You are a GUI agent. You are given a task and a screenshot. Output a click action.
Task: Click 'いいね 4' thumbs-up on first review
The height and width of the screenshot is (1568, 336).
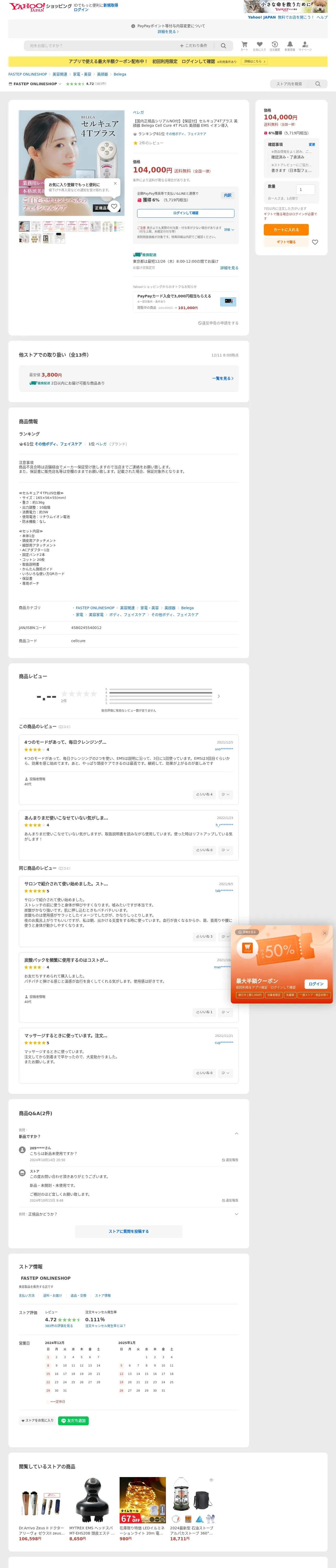point(204,794)
